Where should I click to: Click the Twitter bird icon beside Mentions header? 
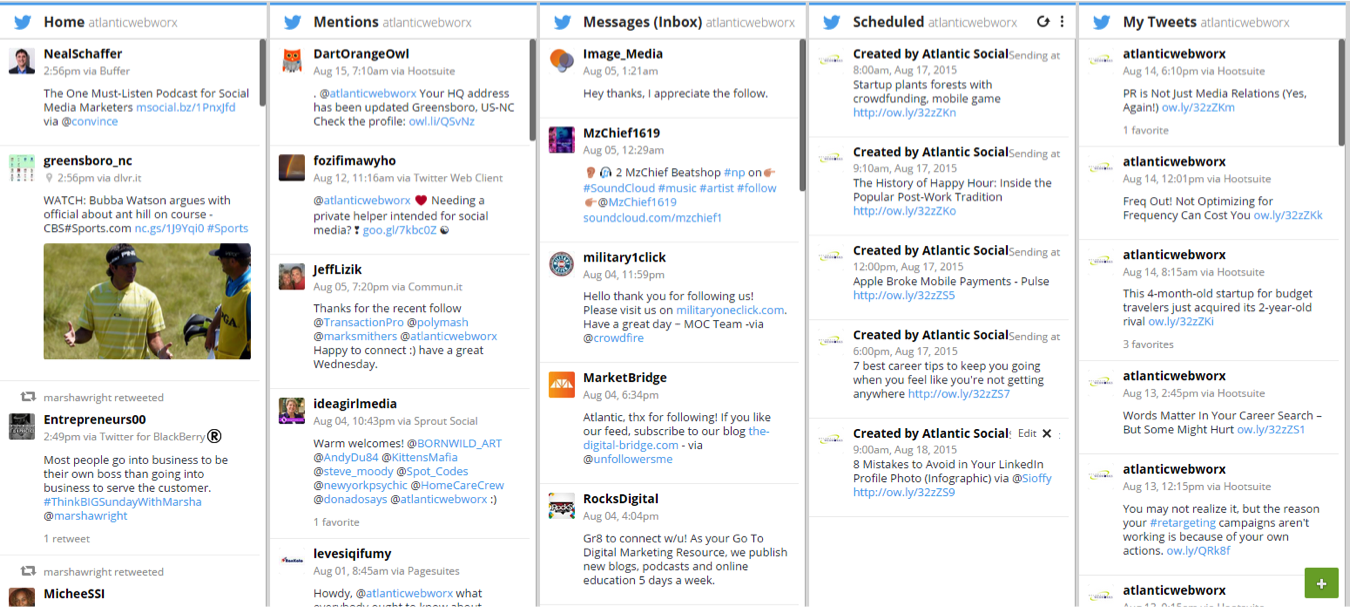293,22
